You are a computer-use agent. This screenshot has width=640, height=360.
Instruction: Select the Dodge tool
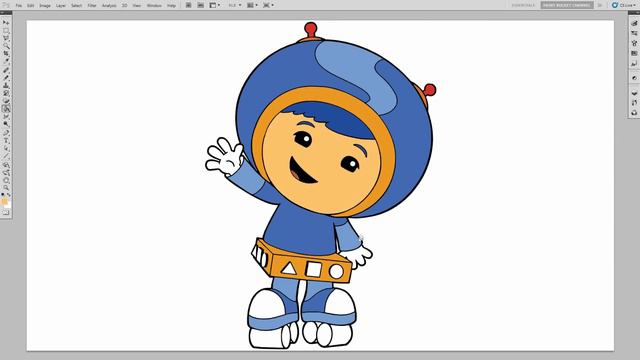click(6, 124)
